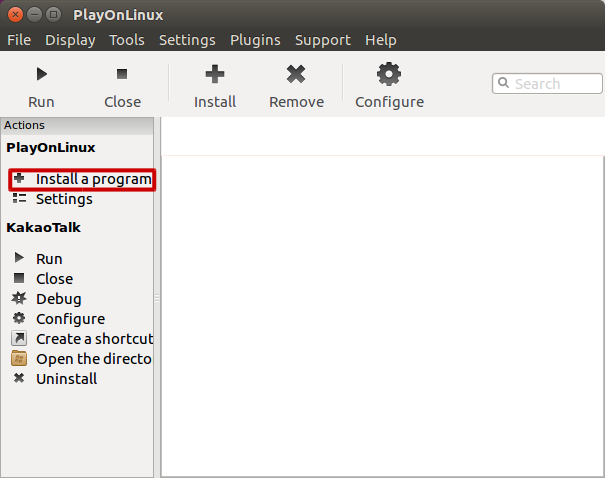
Task: Click the plus icon beside Install a program
Action: pos(19,178)
